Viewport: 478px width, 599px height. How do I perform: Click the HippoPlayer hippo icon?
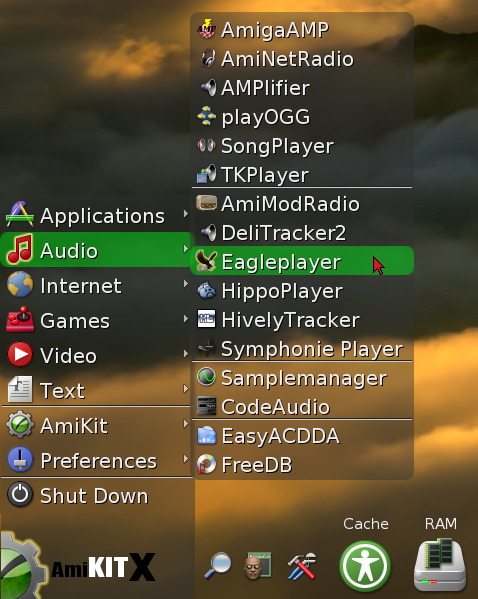(206, 290)
